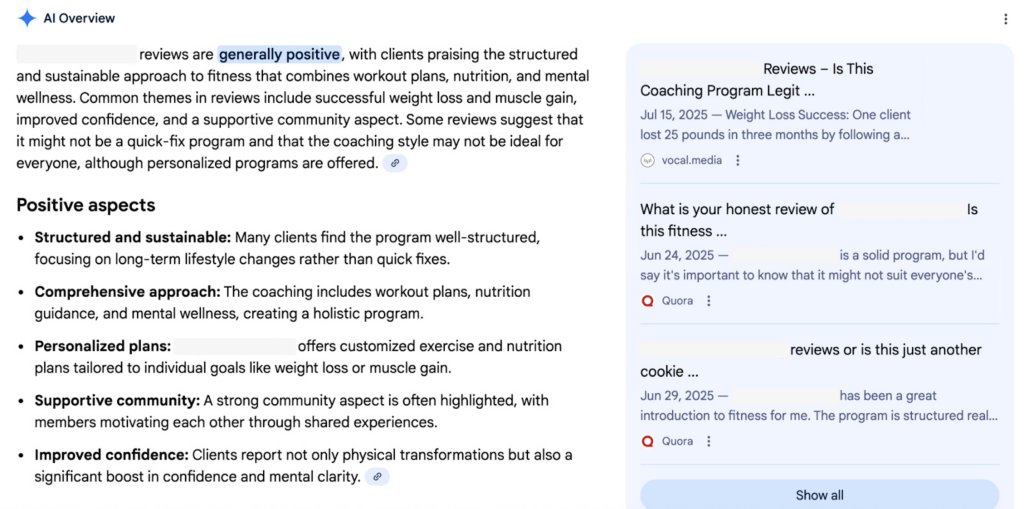Viewport: 1024px width, 509px height.
Task: Open 'reviews or is this just another cookie' link
Action: (x=885, y=350)
